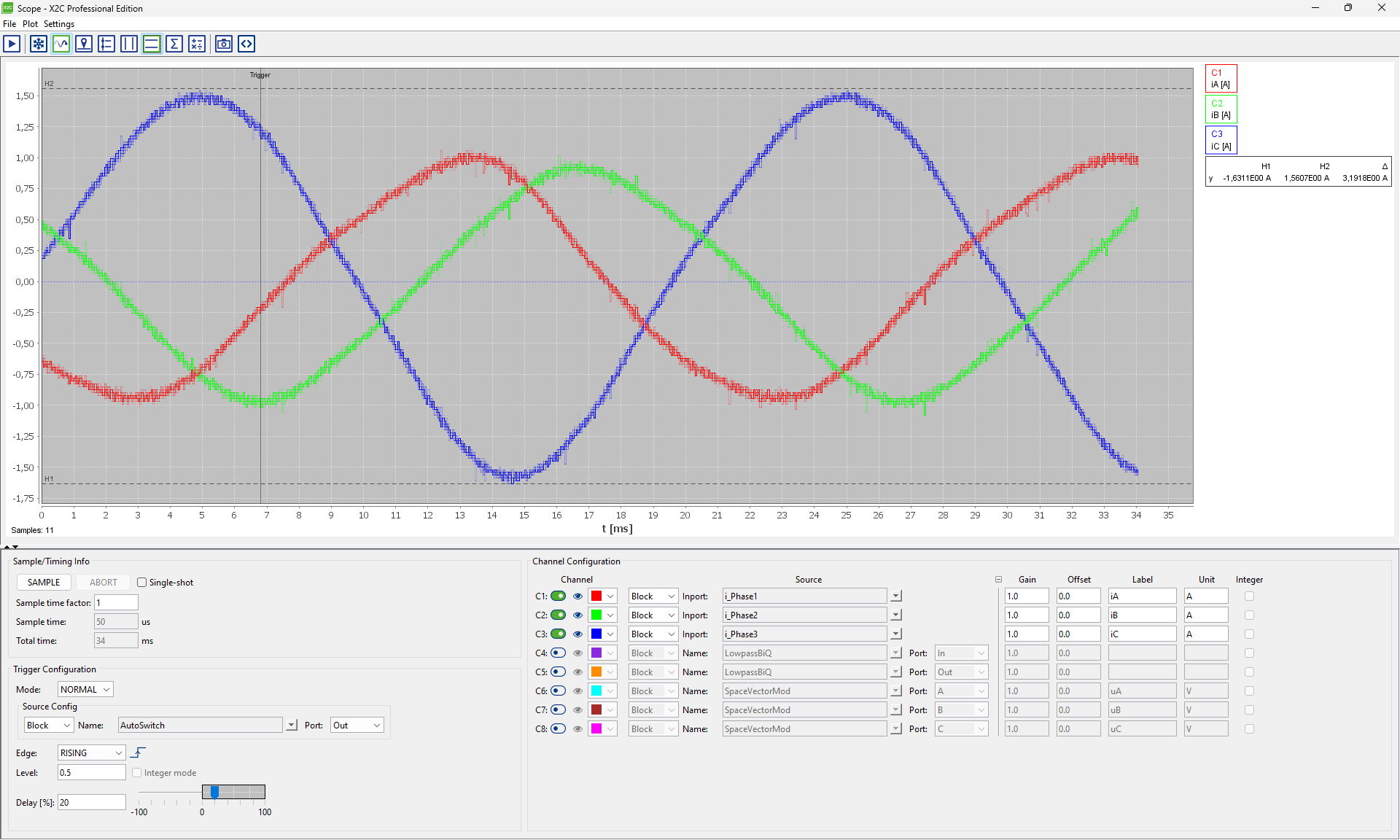Click the camera screenshot toolbar icon
The image size is (1400, 840).
[x=224, y=44]
